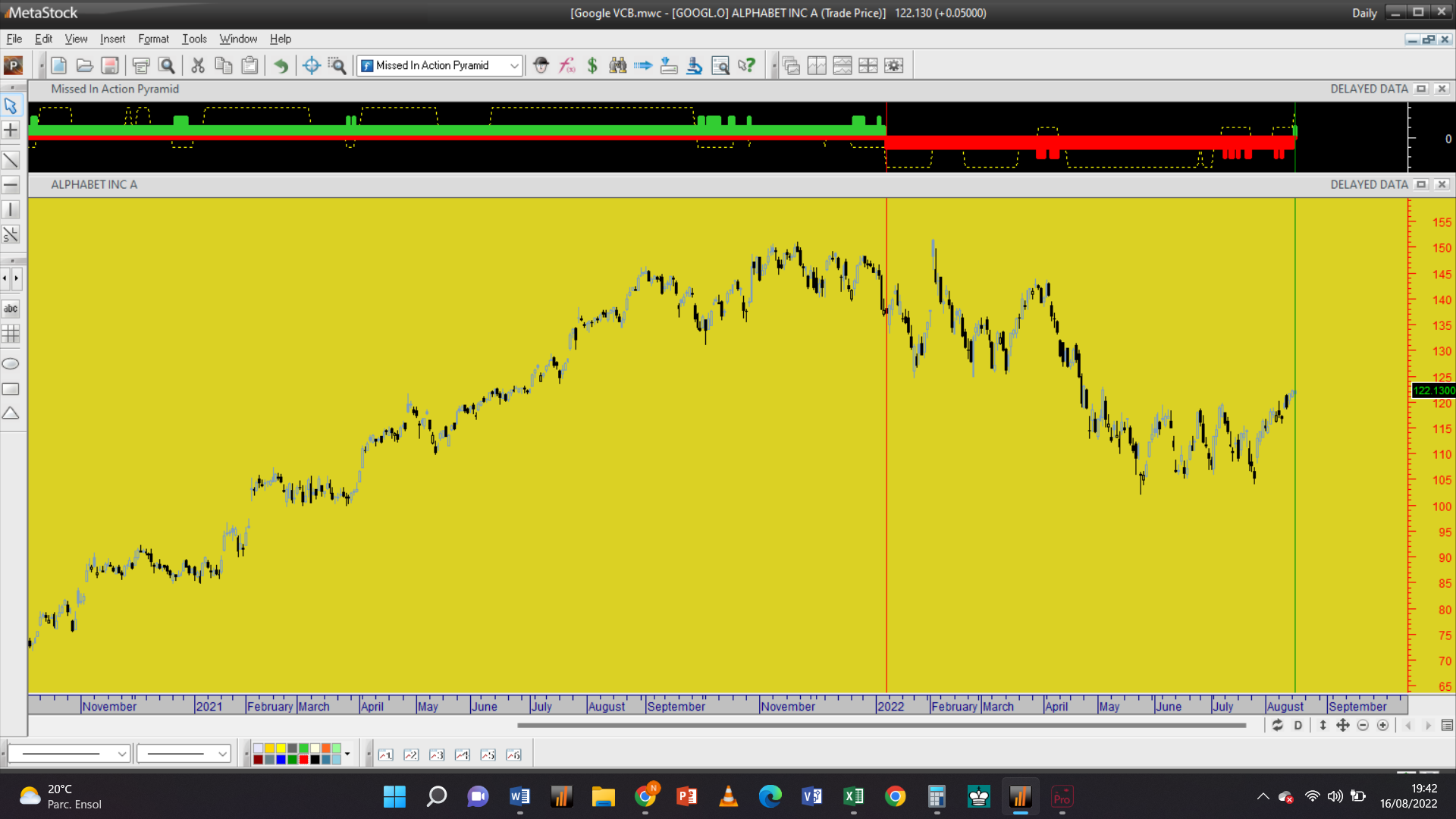Select the ellipse drawing tool

[11, 364]
